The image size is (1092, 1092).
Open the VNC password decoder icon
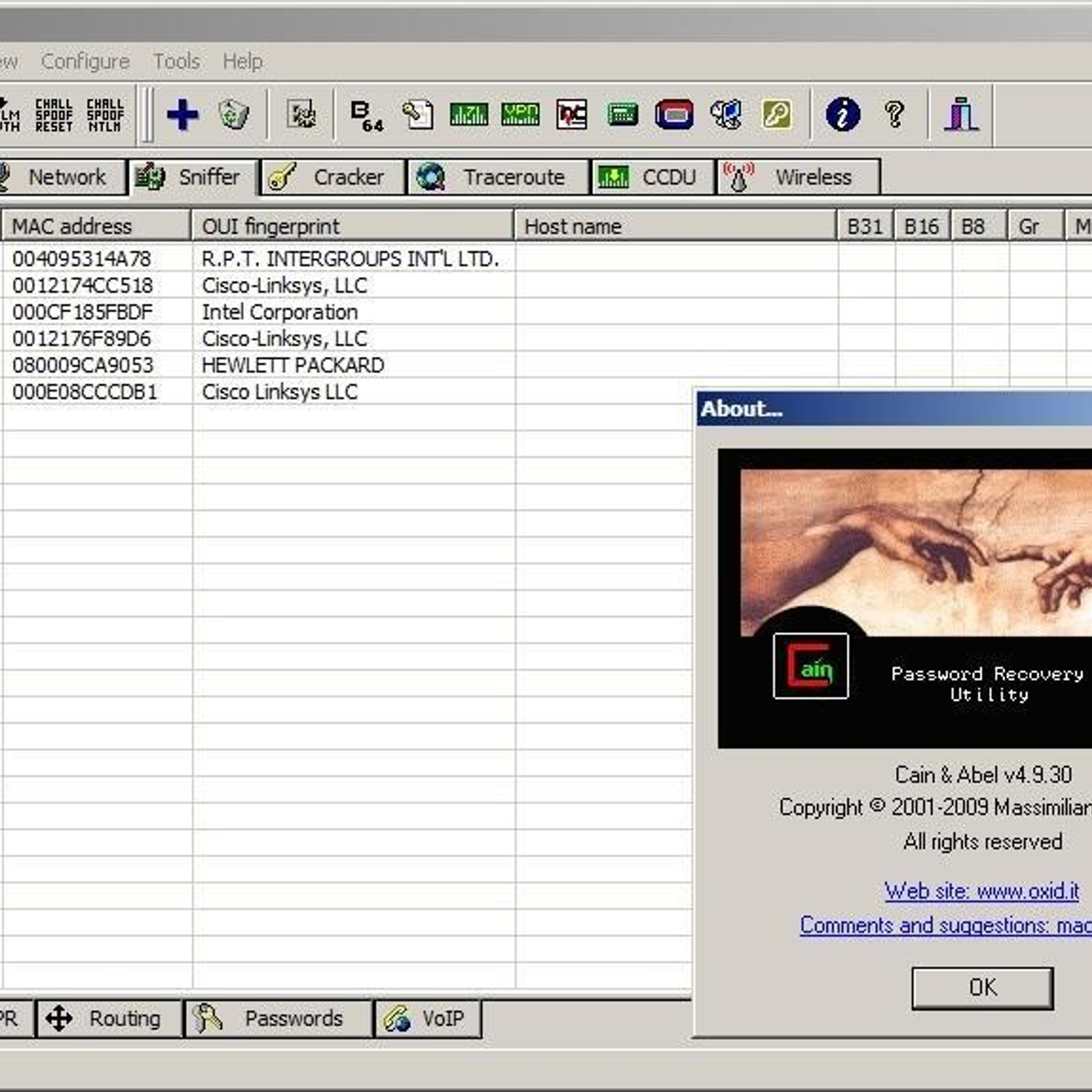(x=572, y=114)
